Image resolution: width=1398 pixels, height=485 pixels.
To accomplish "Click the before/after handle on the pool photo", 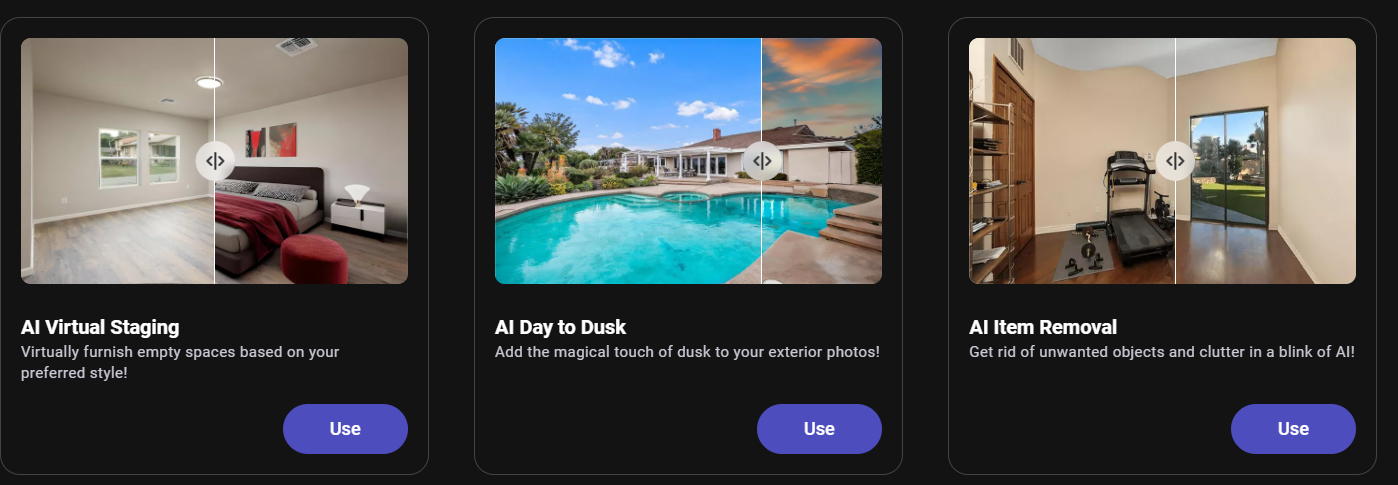I will coord(762,160).
